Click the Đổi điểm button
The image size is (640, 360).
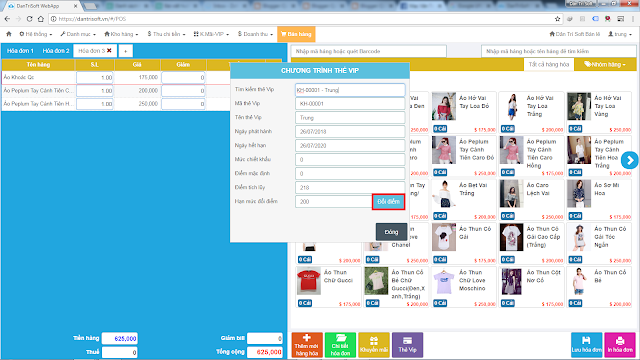click(388, 202)
